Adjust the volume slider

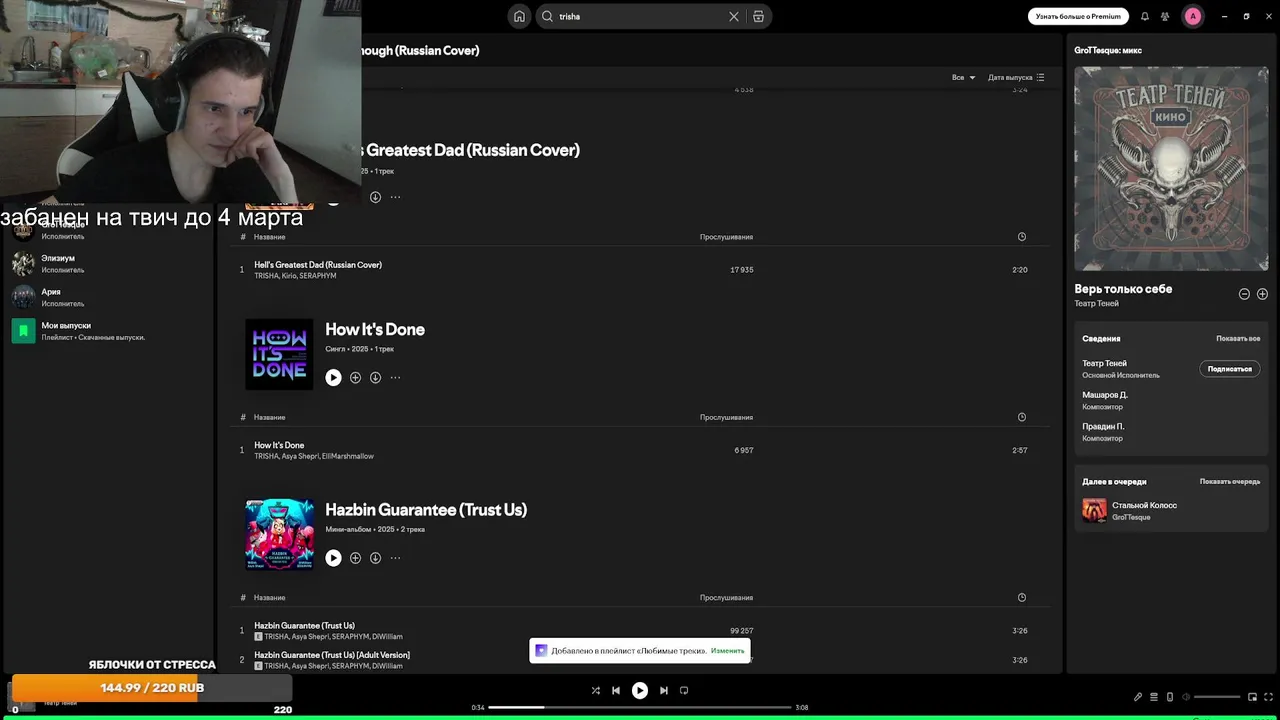pos(1217,697)
